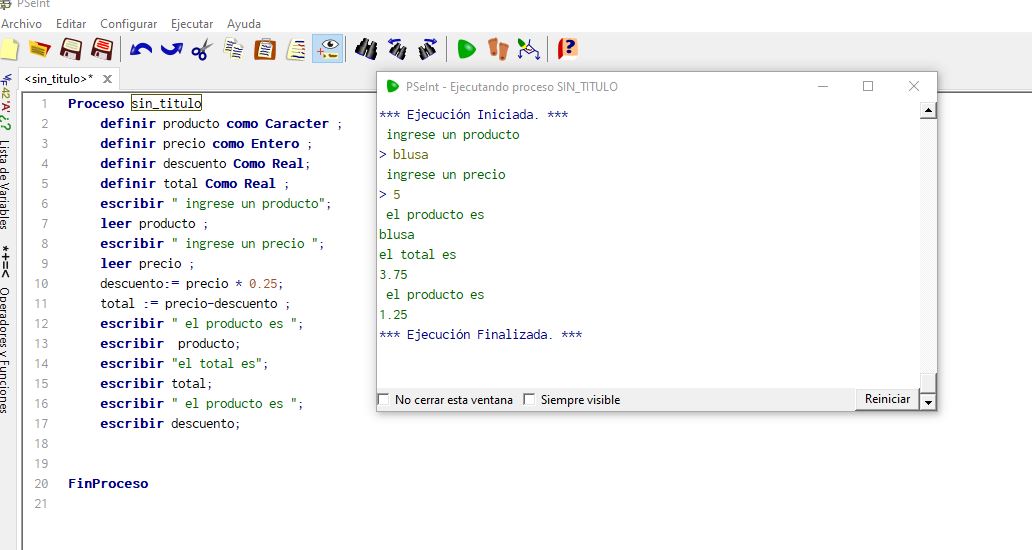Open the Configurar menu
Viewport: 1032px width, 550px height.
(128, 23)
